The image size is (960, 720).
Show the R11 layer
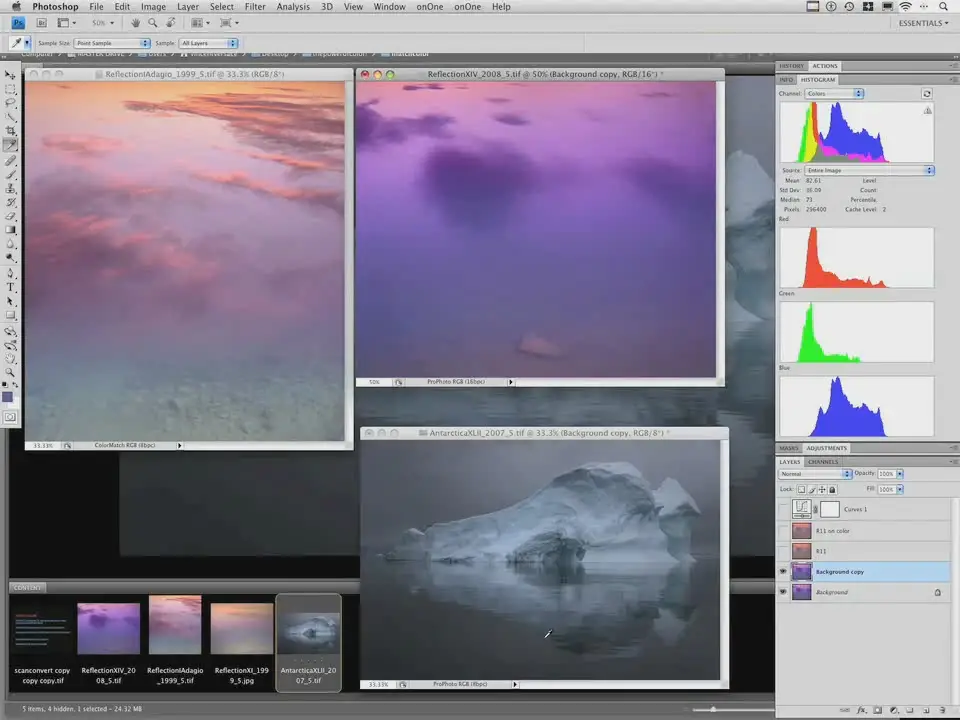point(783,551)
